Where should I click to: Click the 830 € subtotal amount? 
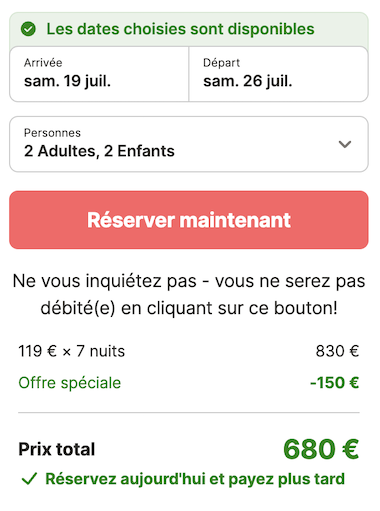337,351
